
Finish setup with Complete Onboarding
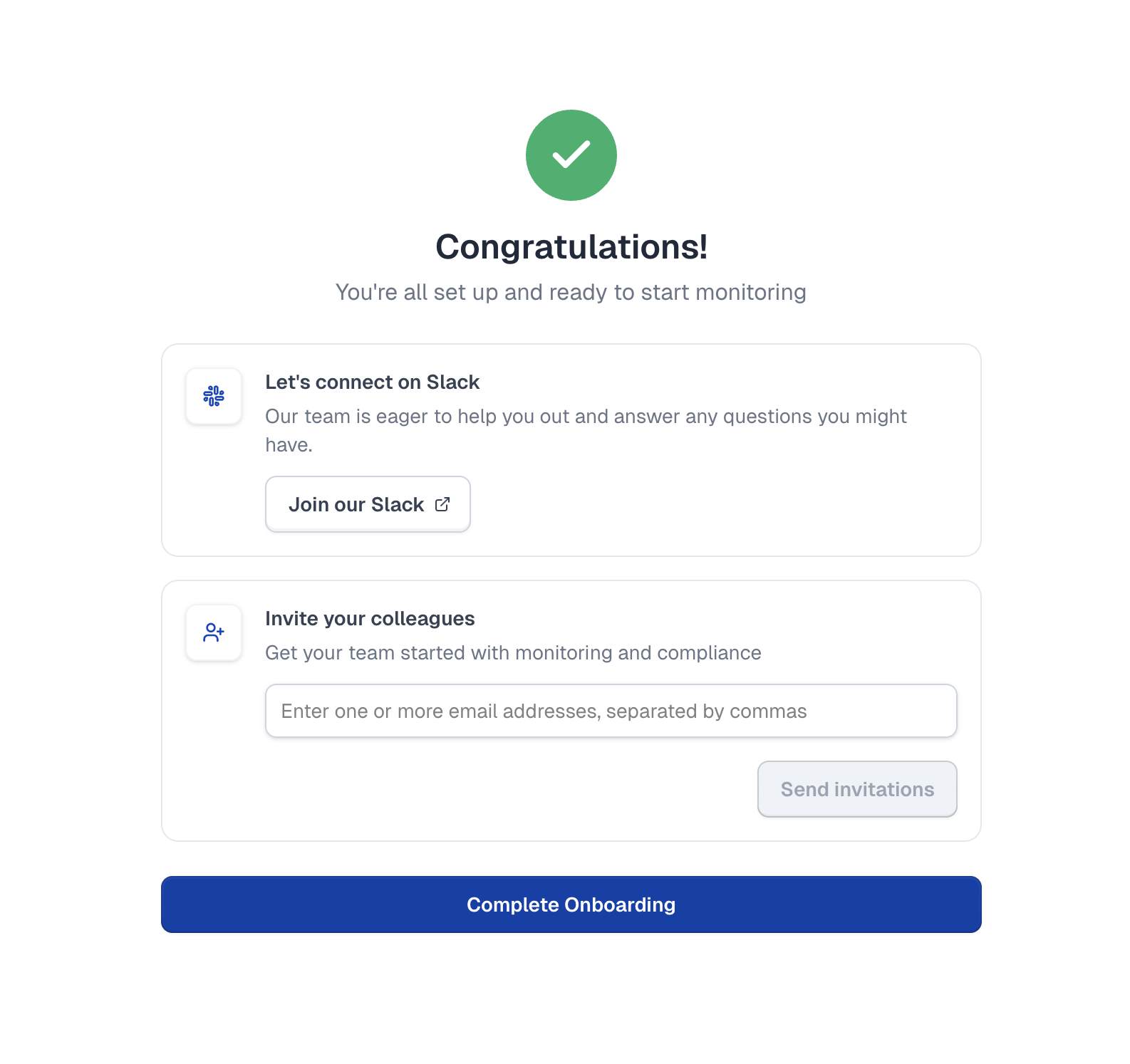click(571, 904)
